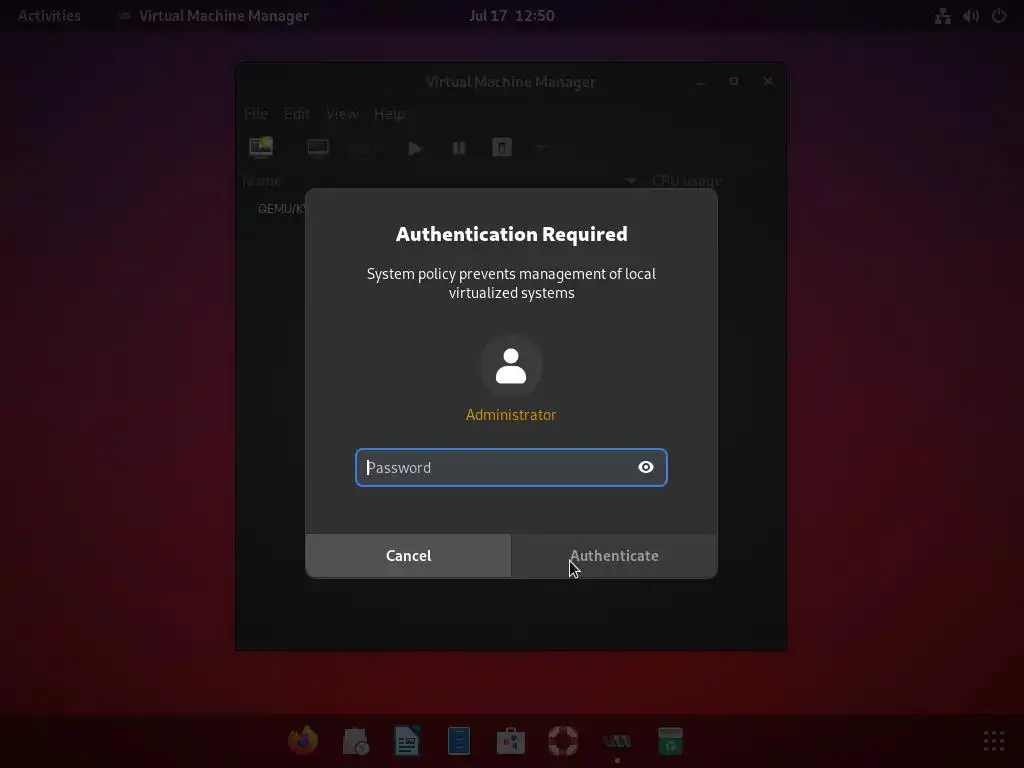
Task: Open the Software store bag icon in dock
Action: (x=511, y=741)
